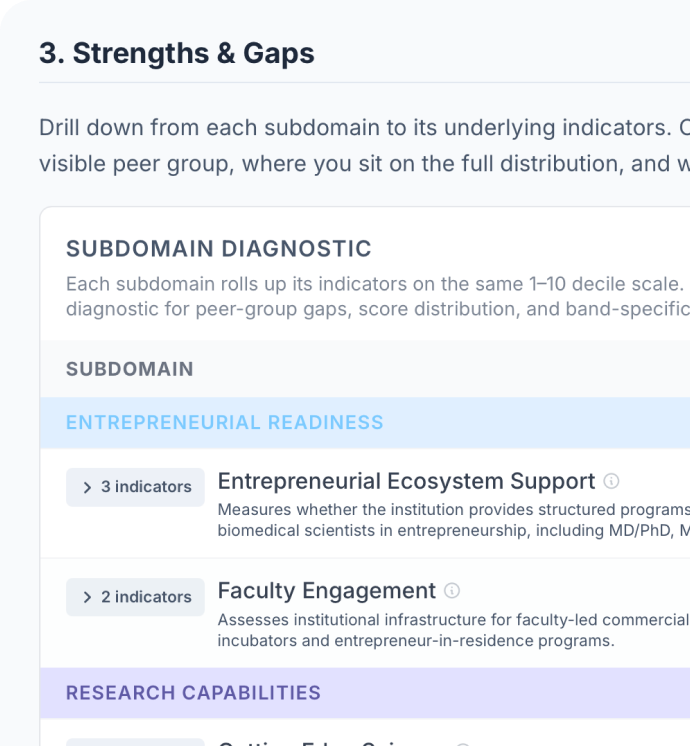Click the Entrepreneurial Ecosystem Support title
The width and height of the screenshot is (690, 746).
(406, 481)
